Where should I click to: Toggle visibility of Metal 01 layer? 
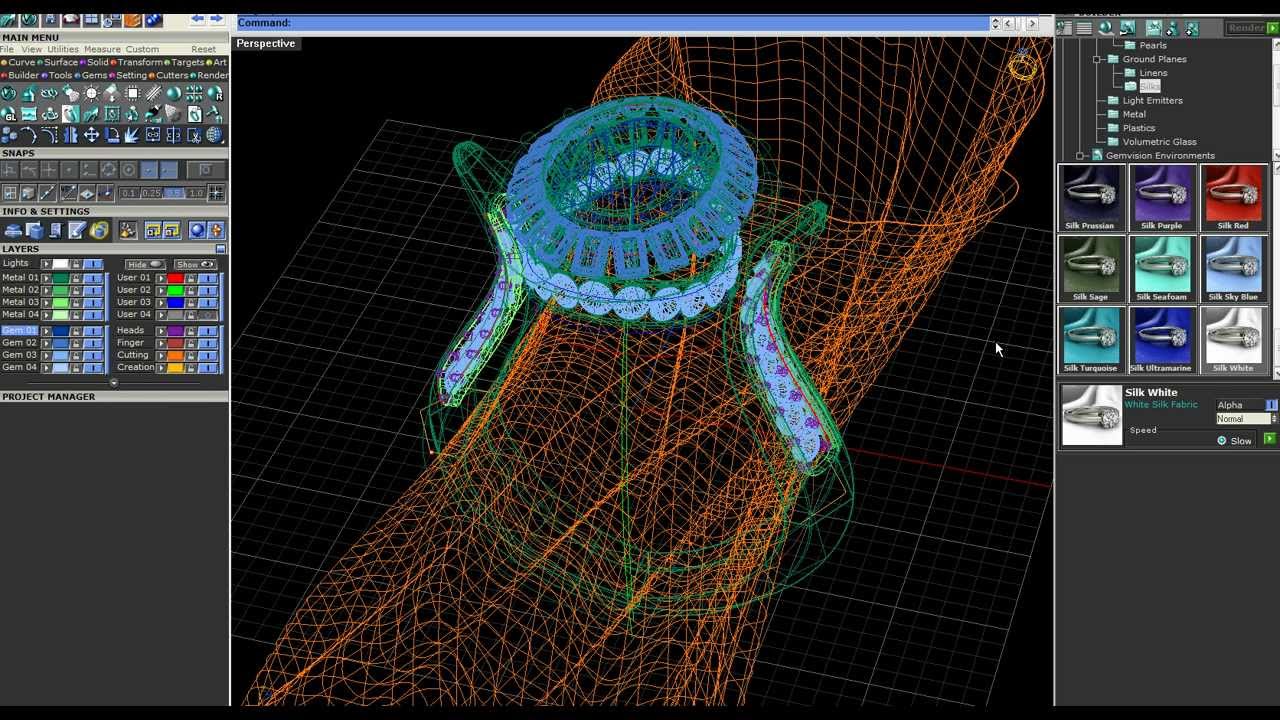94,278
